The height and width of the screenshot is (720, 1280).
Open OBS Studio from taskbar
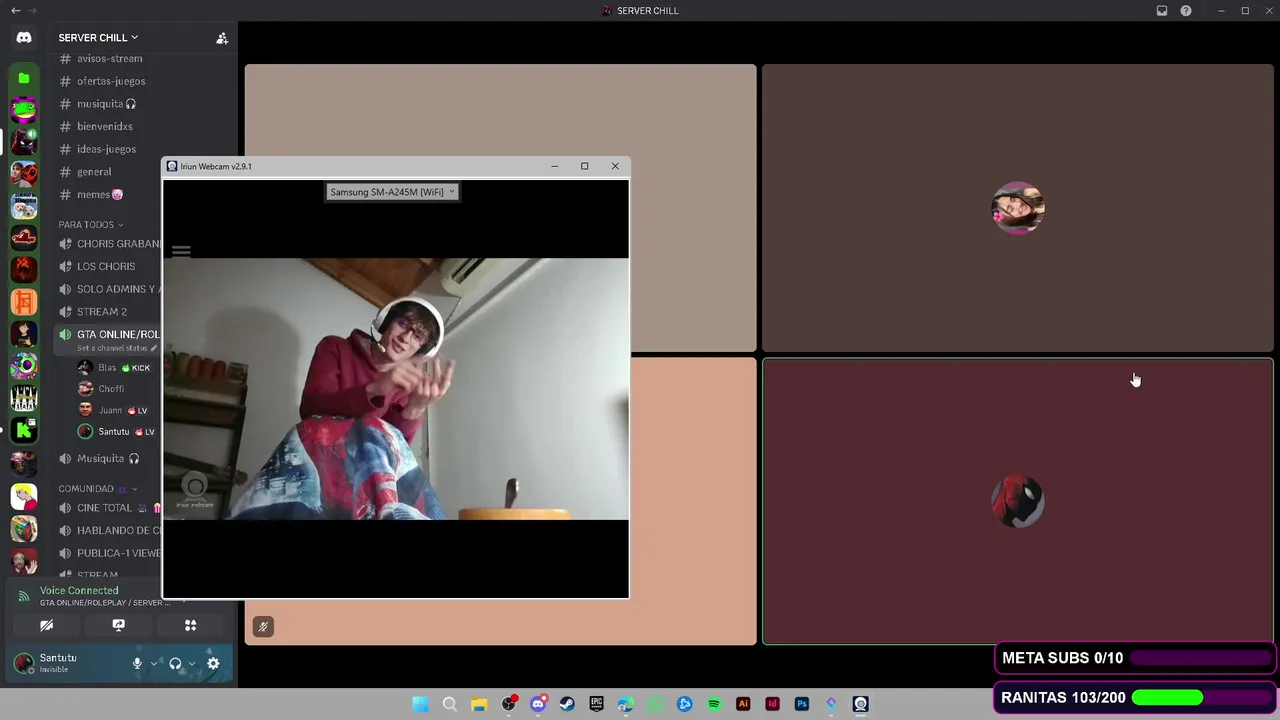coord(508,704)
